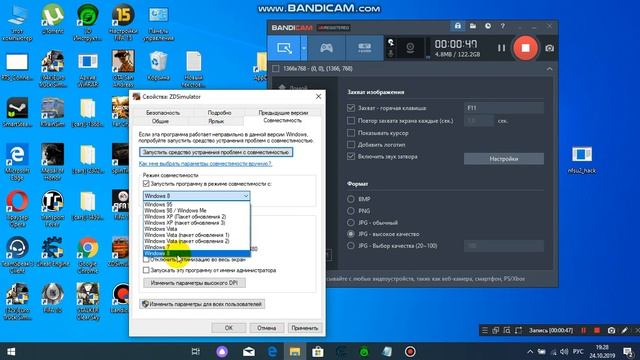Toggle Bandicam shutter sound checkbox
The height and width of the screenshot is (360, 640).
(351, 156)
